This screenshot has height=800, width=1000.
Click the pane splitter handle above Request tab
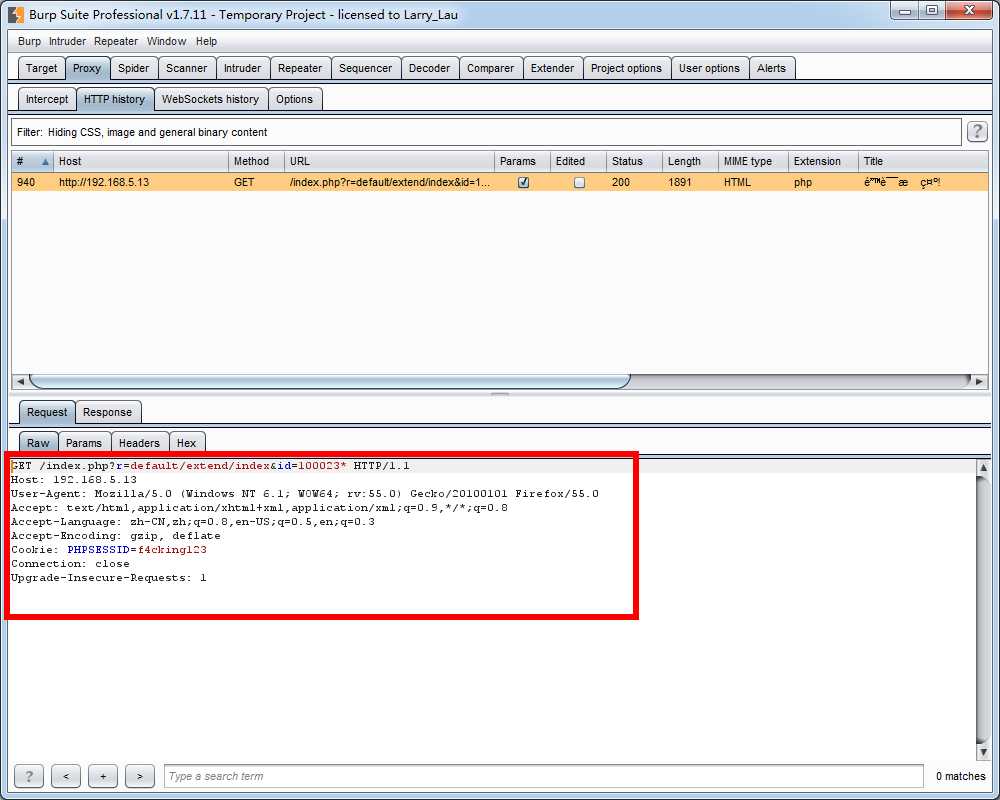[499, 394]
